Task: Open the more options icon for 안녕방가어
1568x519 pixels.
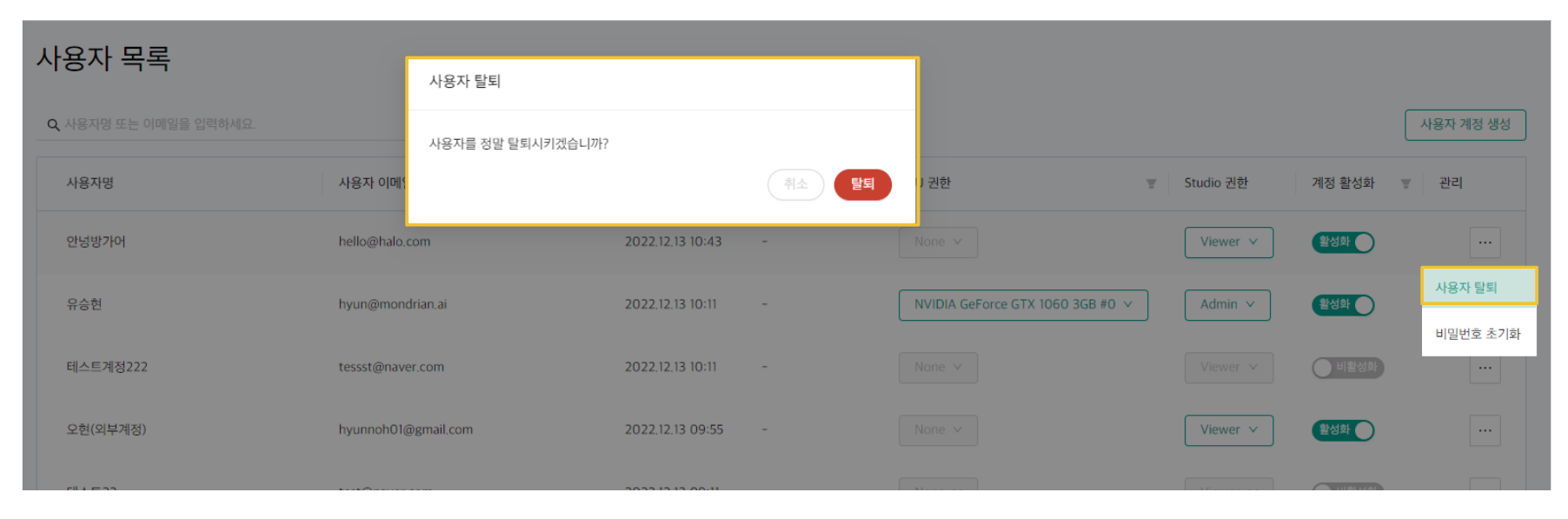Action: click(1485, 243)
